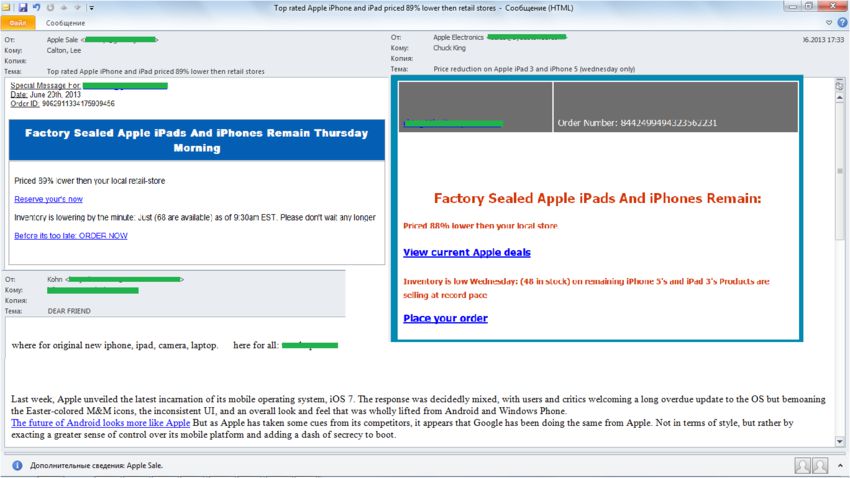Follow the 'Place your order' link

point(445,319)
